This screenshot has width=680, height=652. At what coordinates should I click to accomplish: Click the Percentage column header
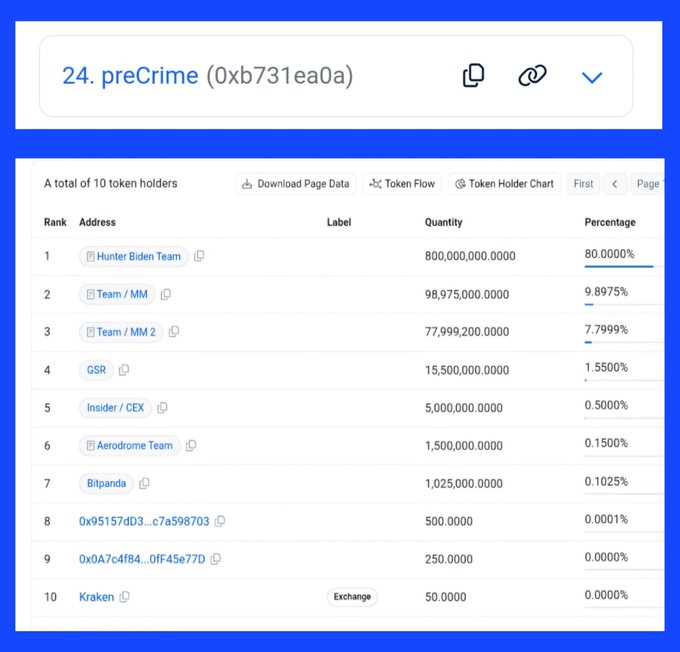point(610,222)
